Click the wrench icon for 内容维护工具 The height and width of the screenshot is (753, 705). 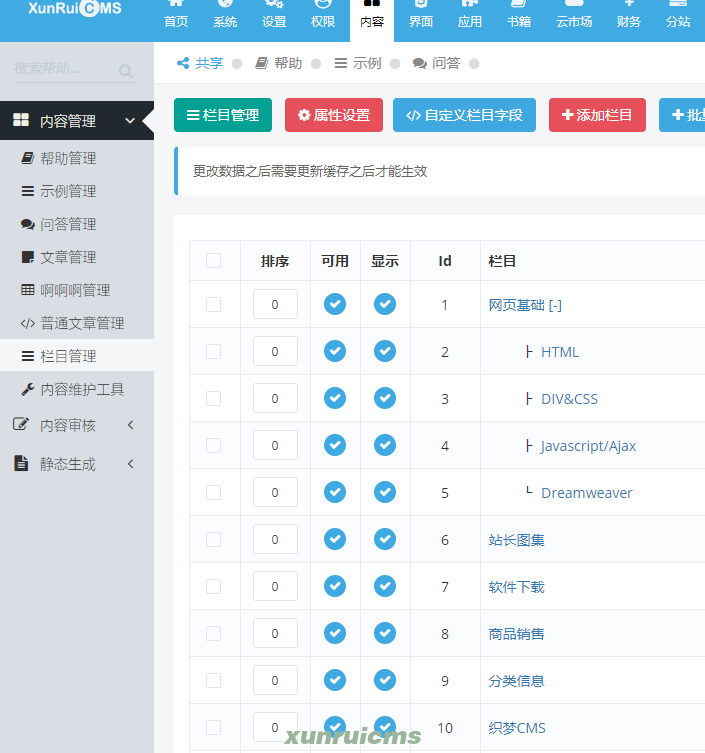pyautogui.click(x=28, y=389)
